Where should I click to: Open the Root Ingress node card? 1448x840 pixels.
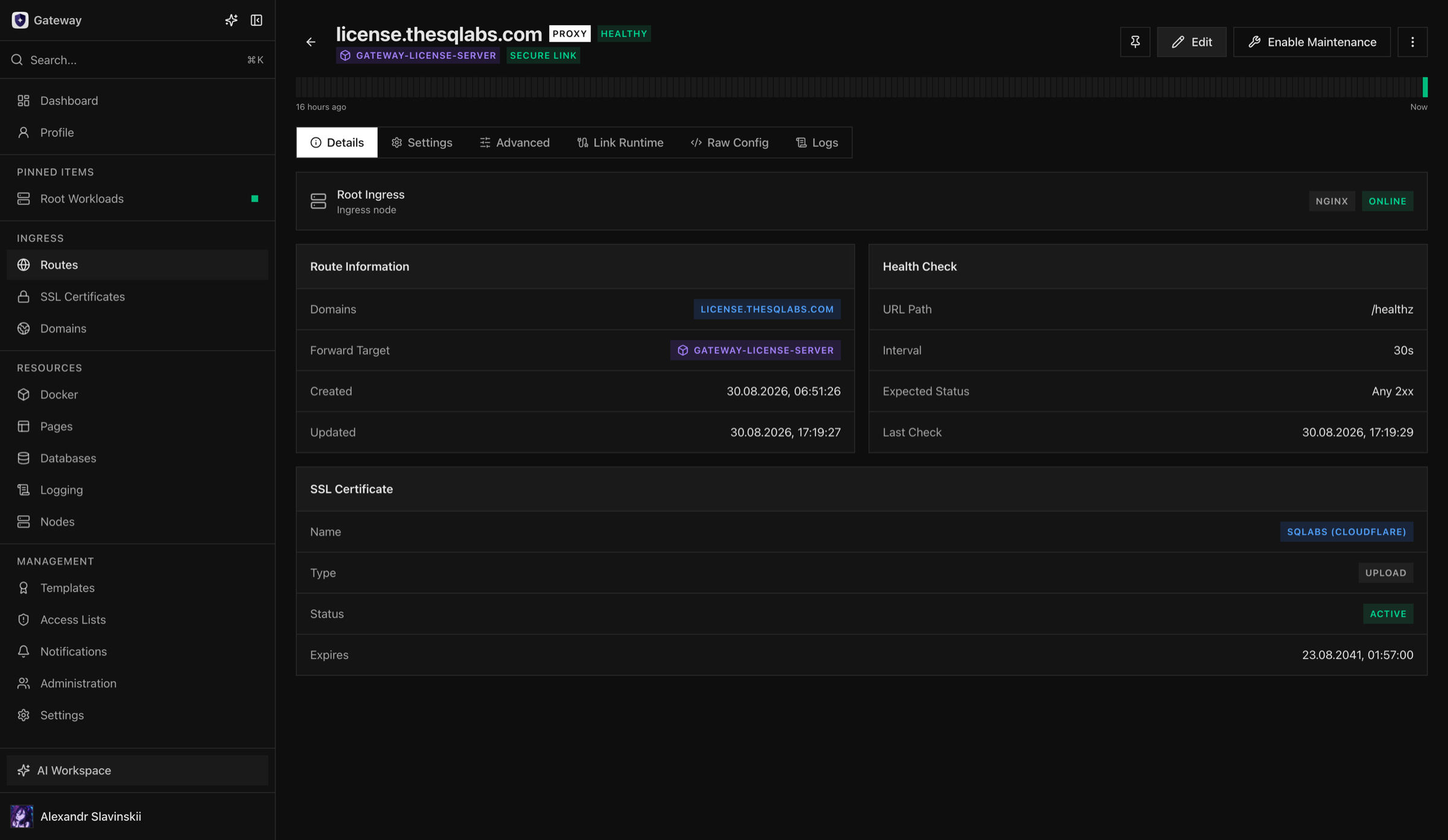[x=862, y=201]
